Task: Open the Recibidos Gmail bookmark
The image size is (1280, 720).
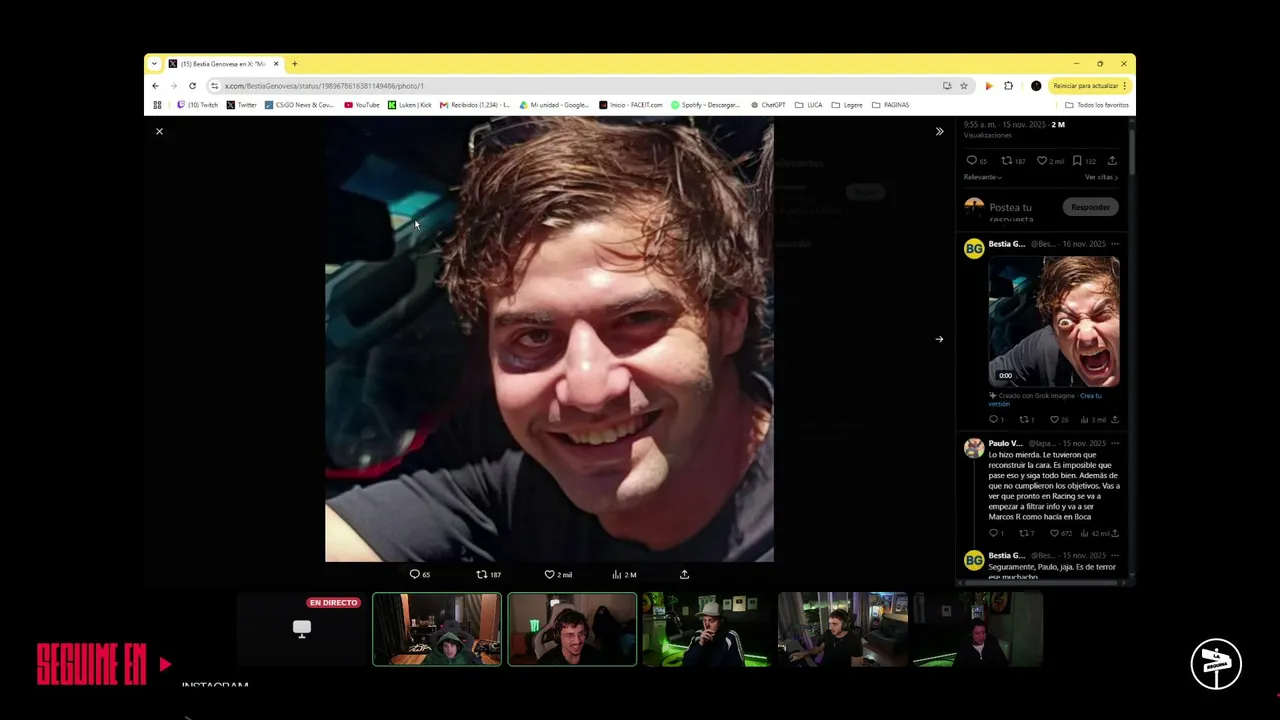Action: click(475, 105)
